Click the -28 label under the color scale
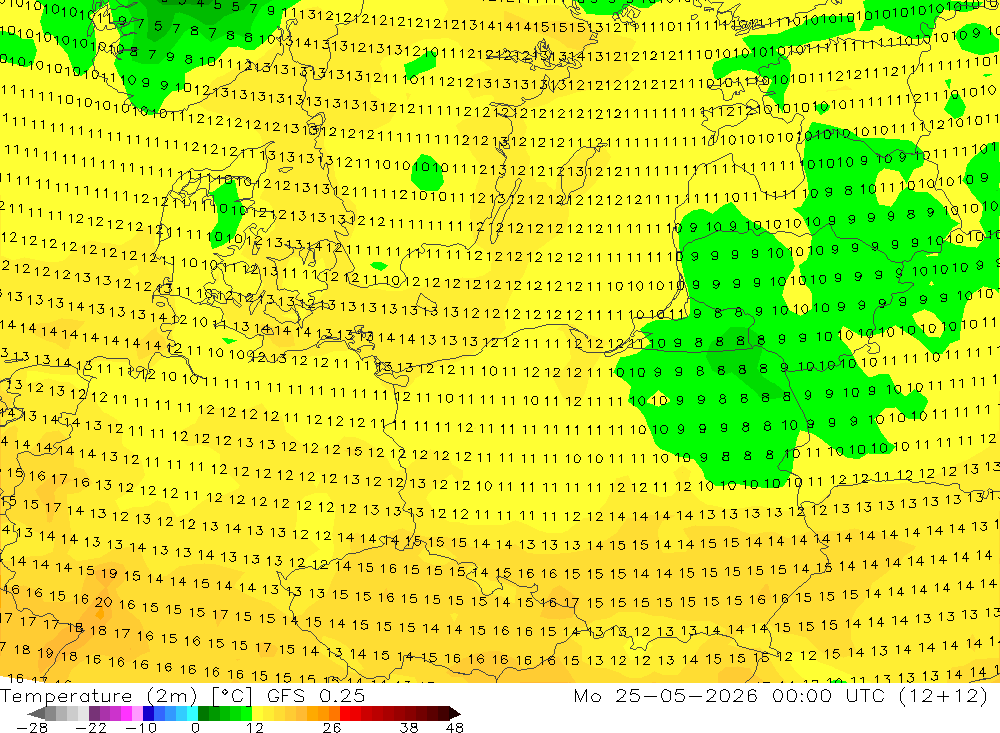Viewport: 1000px width, 733px height. click(31, 727)
